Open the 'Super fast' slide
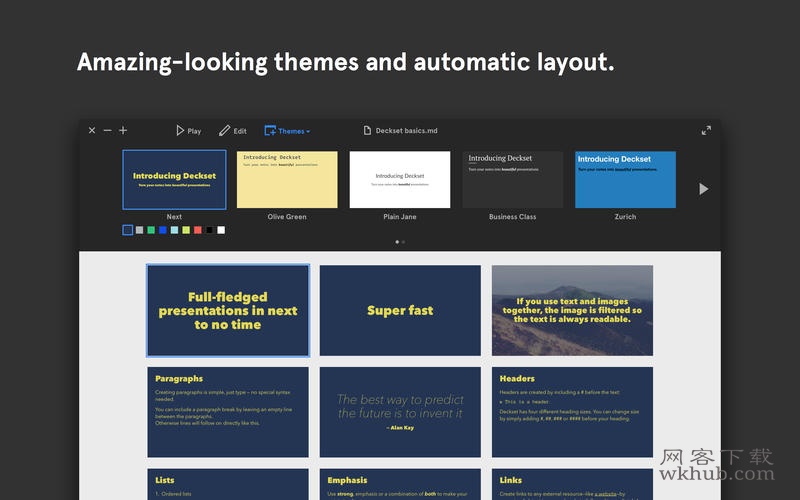This screenshot has height=500, width=800. tap(400, 310)
